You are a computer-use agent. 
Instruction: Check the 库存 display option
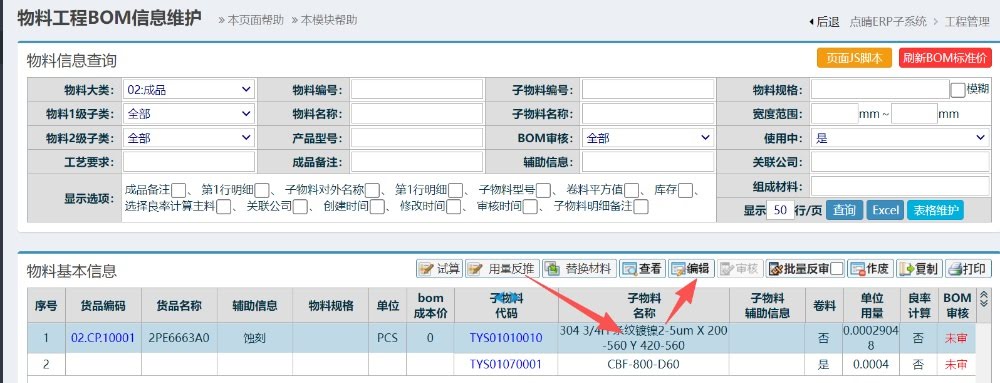pyautogui.click(x=685, y=190)
